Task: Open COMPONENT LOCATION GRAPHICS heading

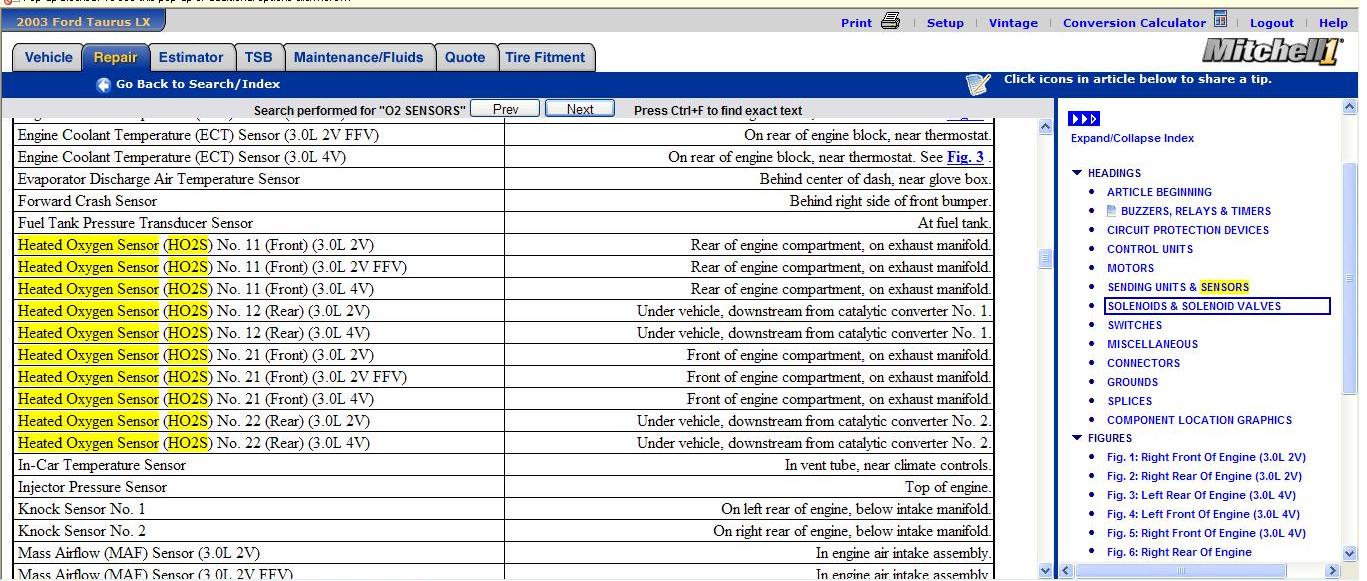Action: [1199, 420]
